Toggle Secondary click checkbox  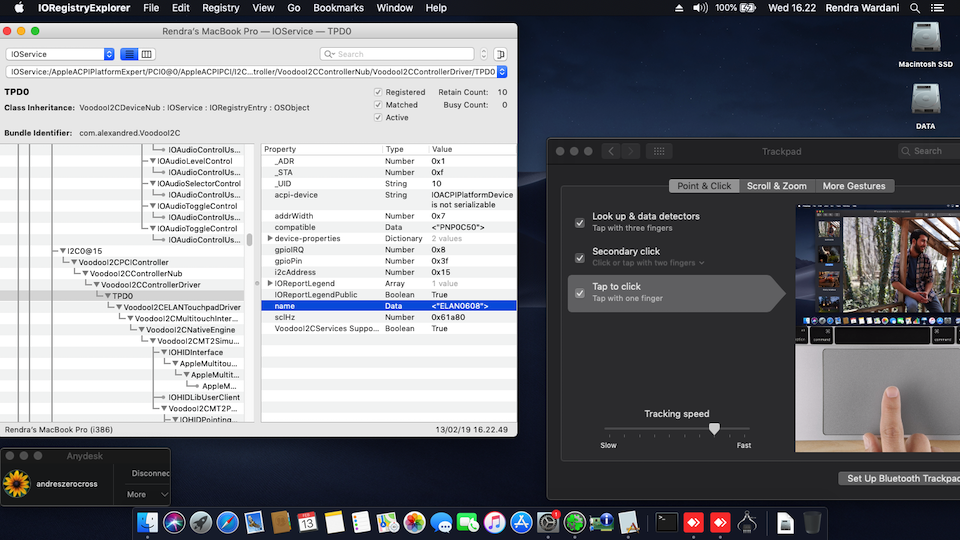[x=580, y=258]
